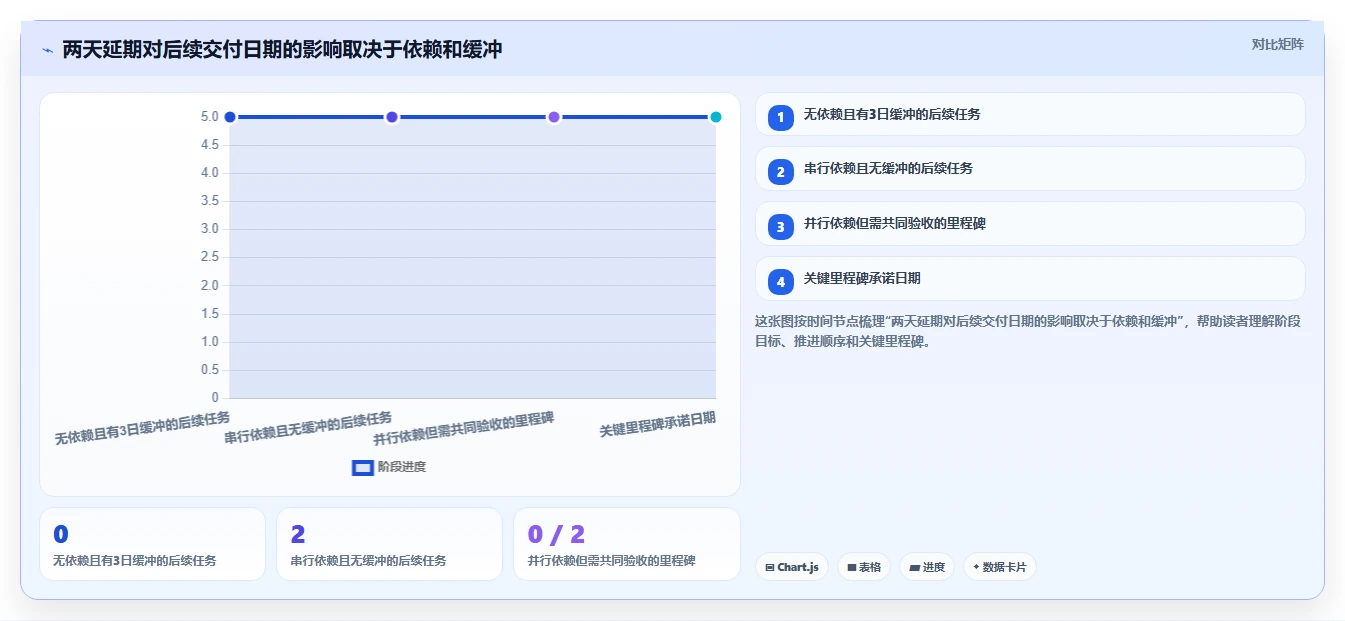Click the stat card value 0
This screenshot has width=1345, height=621.
[60, 535]
